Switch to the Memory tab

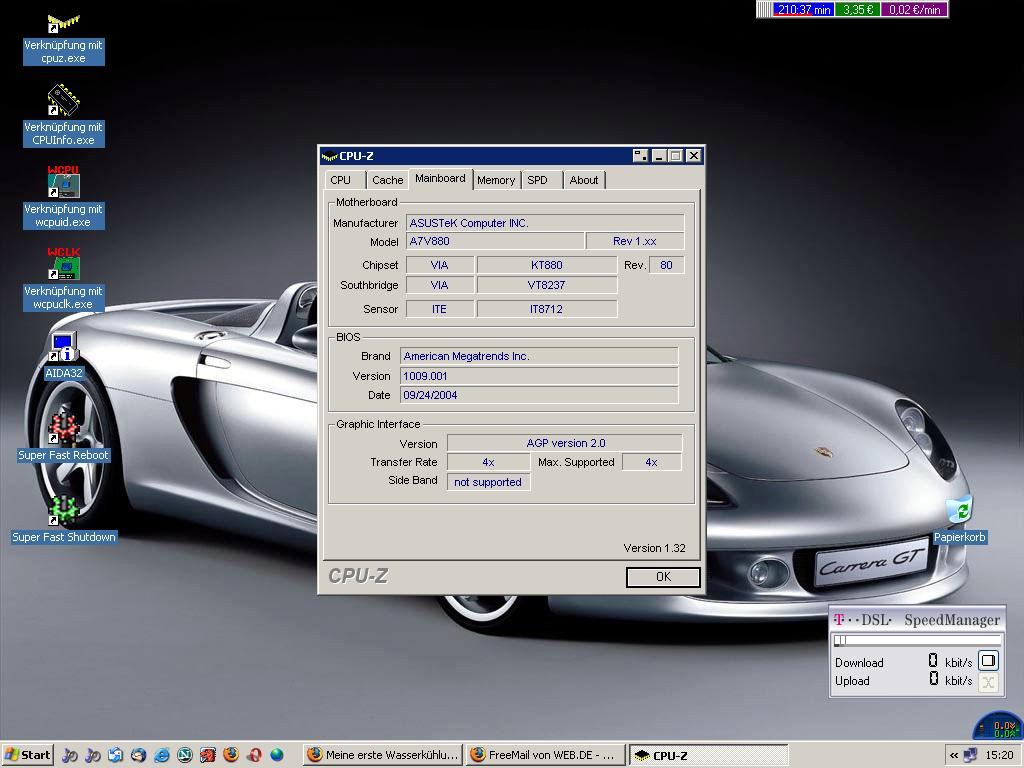point(495,180)
